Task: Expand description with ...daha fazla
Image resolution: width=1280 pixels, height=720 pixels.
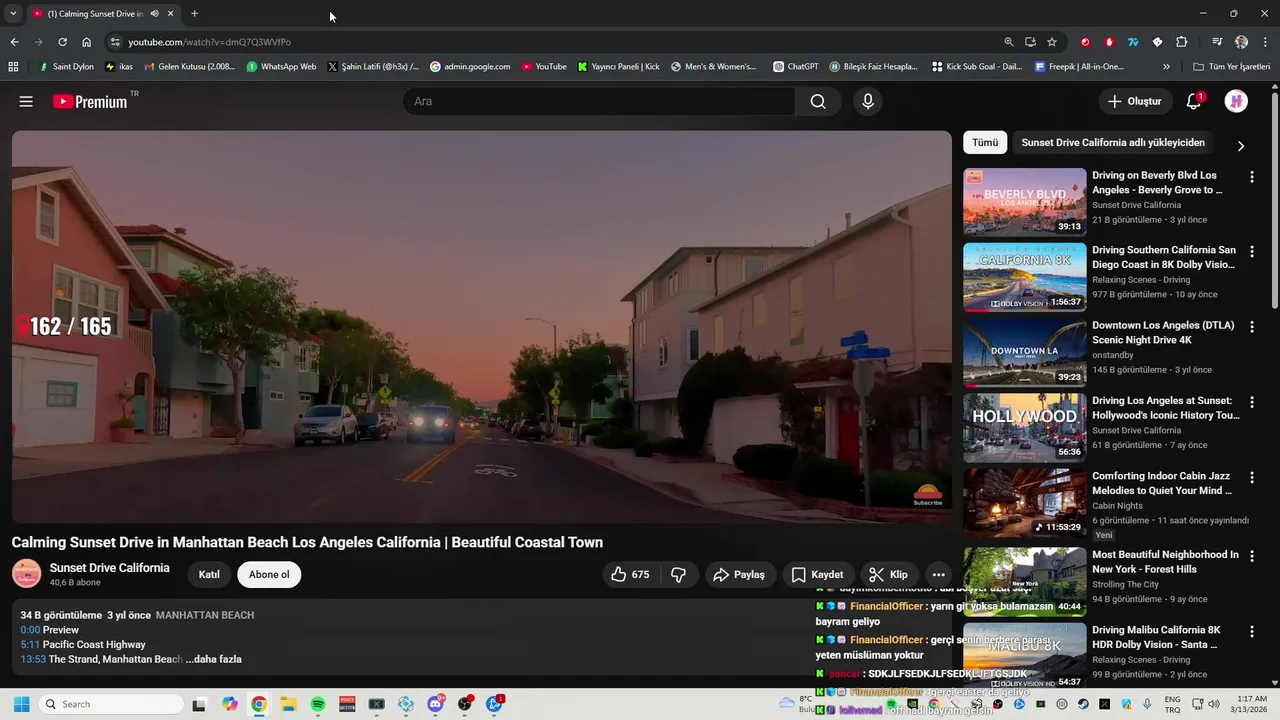Action: (x=213, y=659)
